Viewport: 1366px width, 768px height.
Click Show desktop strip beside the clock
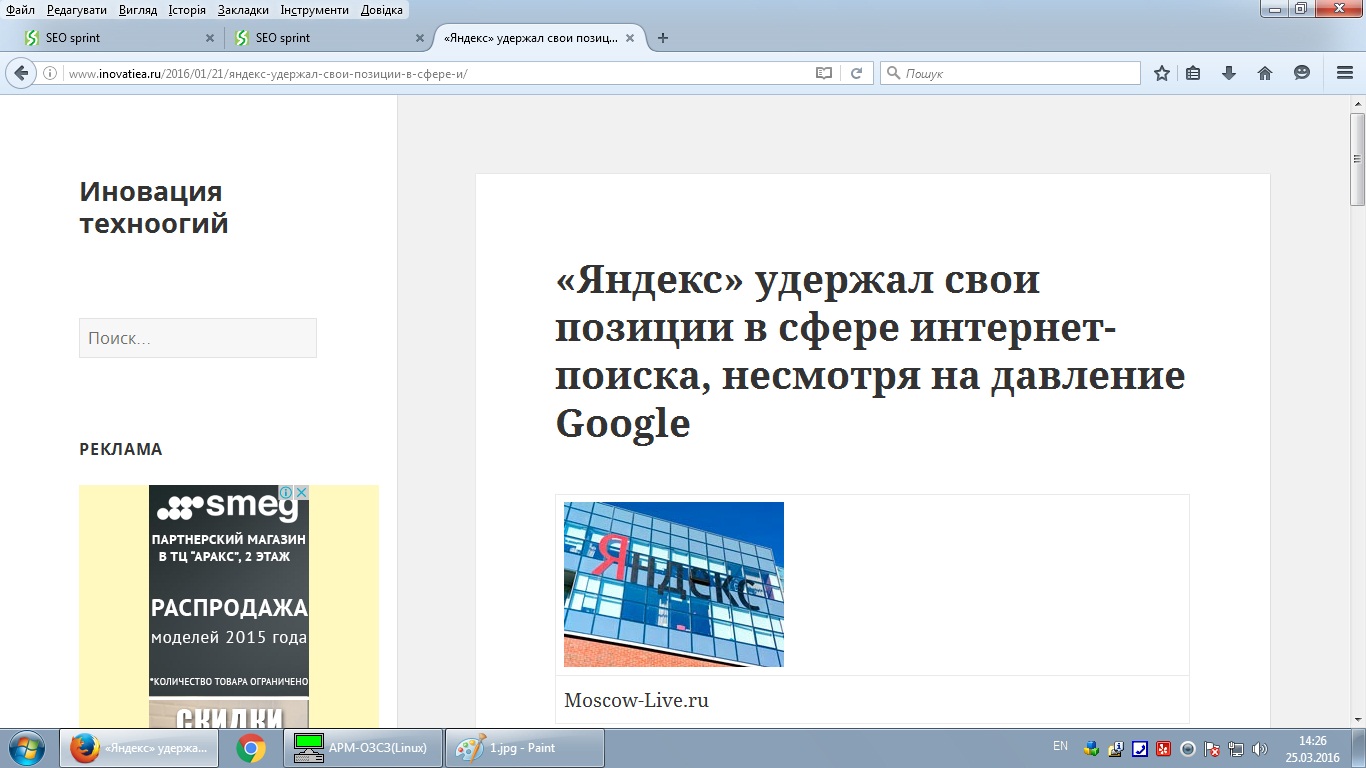[x=1359, y=748]
